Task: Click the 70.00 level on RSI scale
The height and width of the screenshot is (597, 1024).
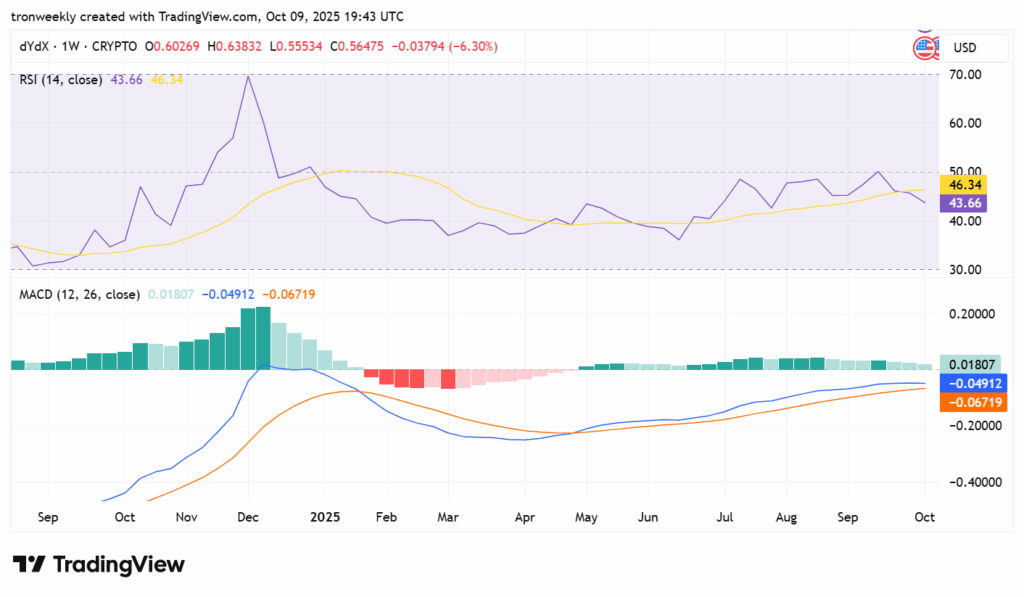Action: 965,75
